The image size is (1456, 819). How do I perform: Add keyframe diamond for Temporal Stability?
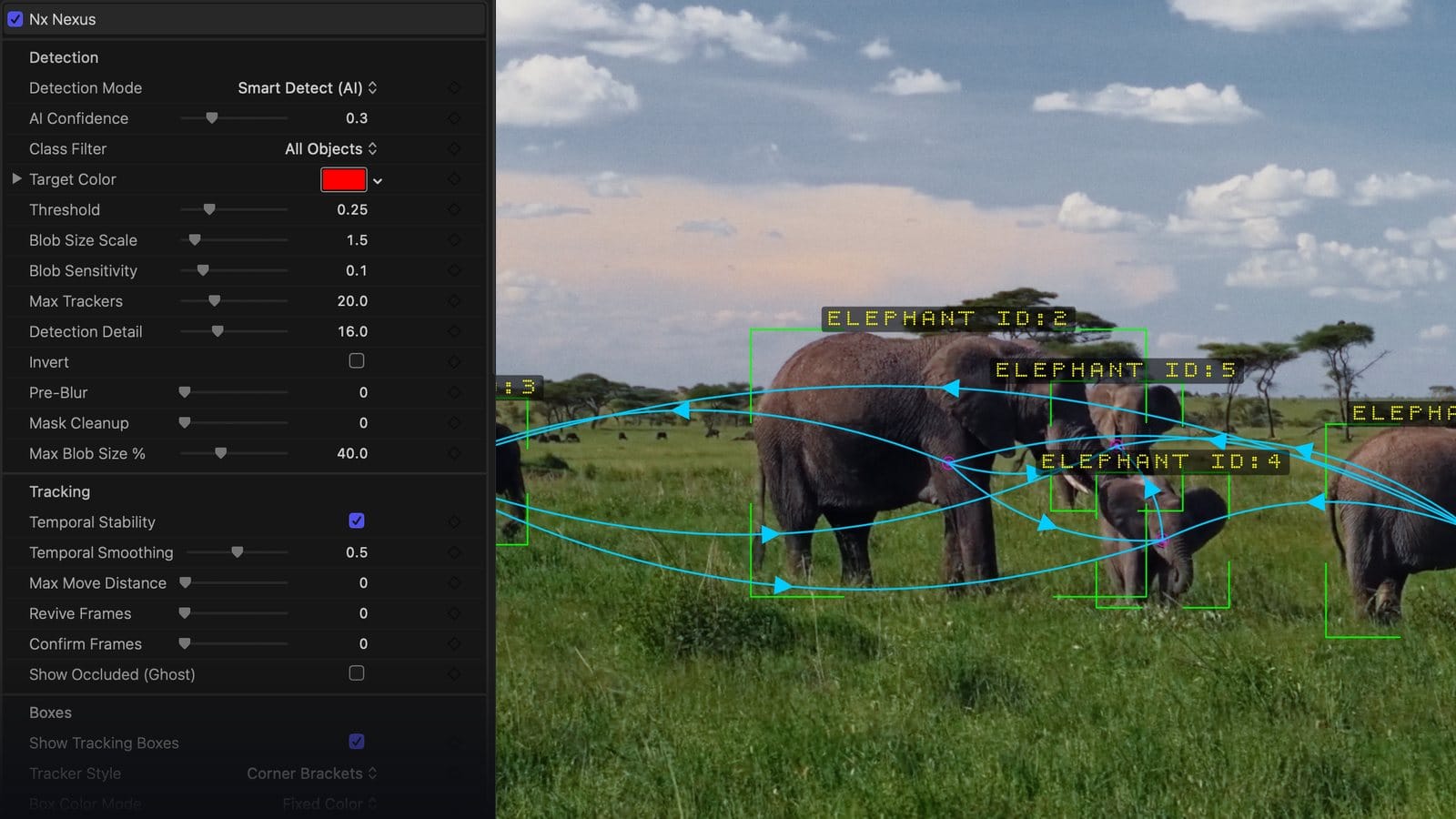coord(454,521)
